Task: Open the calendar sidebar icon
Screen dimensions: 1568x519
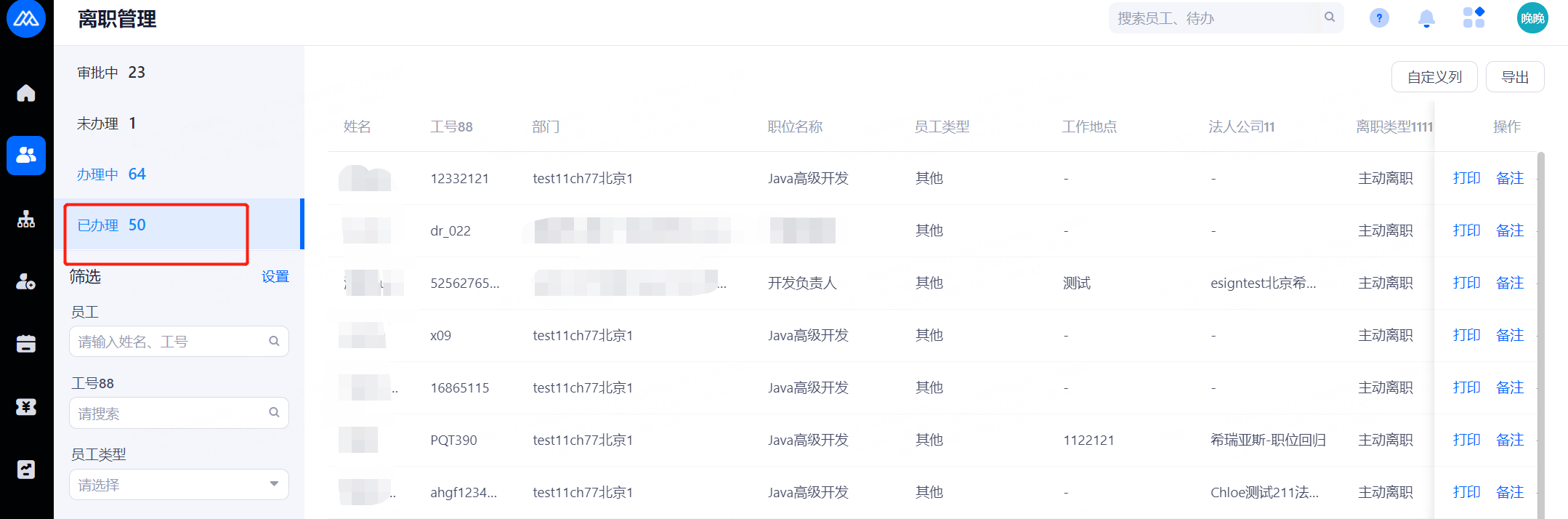Action: [26, 344]
